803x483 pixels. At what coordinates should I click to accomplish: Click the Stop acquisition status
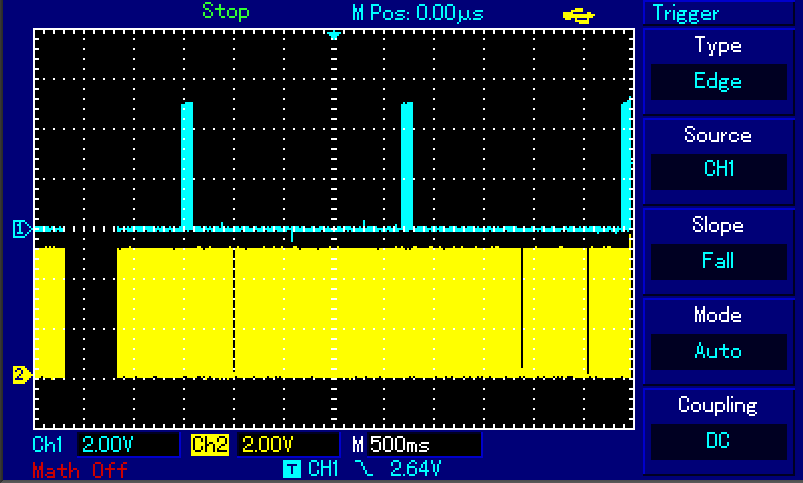pyautogui.click(x=226, y=12)
